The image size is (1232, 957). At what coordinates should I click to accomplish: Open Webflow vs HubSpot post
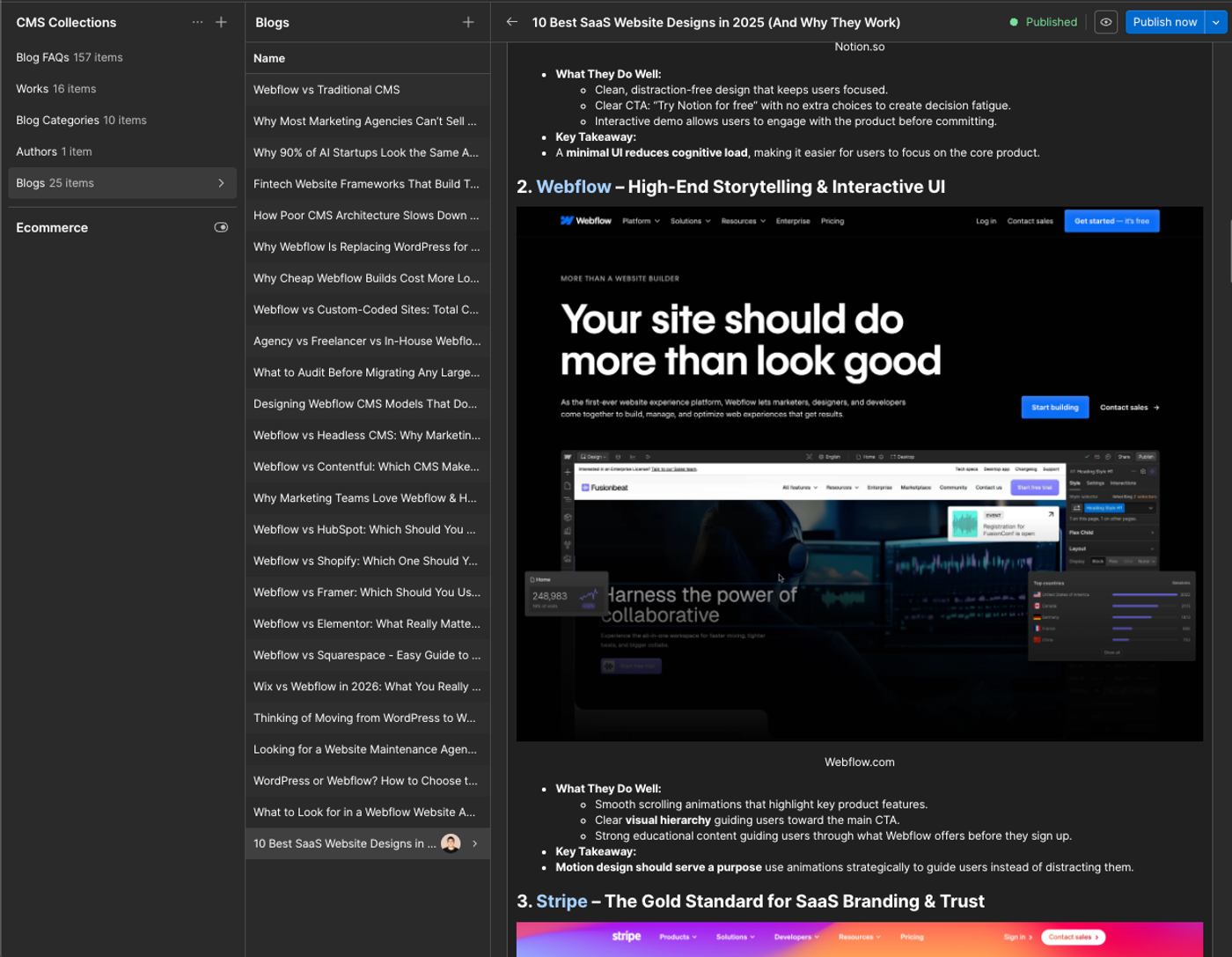coord(368,529)
